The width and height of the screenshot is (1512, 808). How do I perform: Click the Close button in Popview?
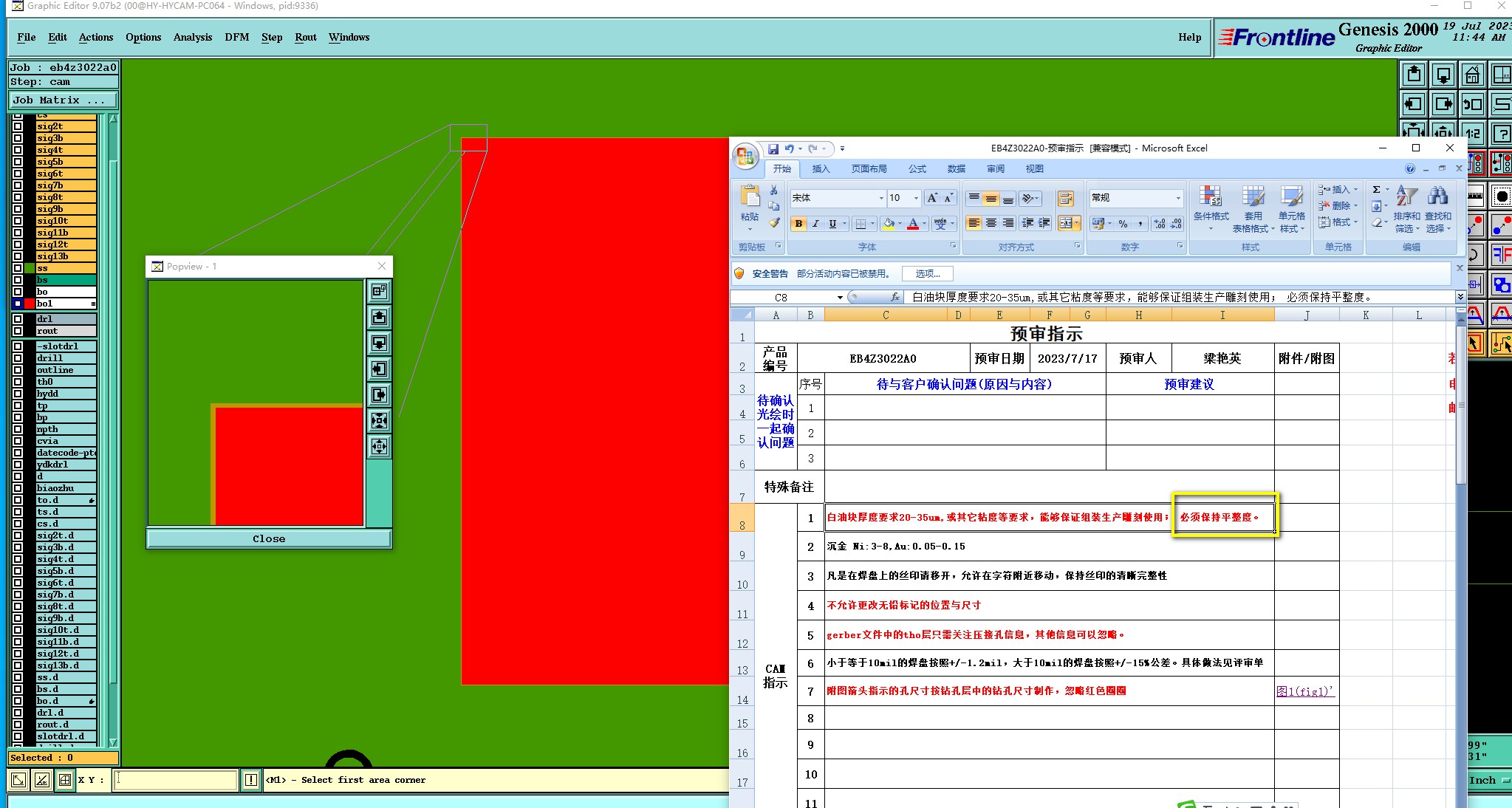[269, 538]
